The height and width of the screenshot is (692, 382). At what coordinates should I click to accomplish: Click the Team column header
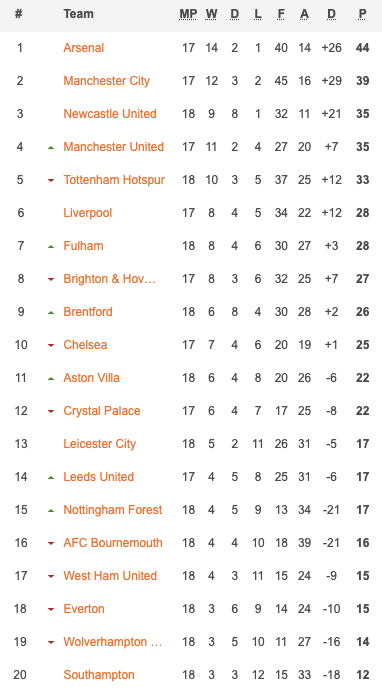pyautogui.click(x=79, y=14)
